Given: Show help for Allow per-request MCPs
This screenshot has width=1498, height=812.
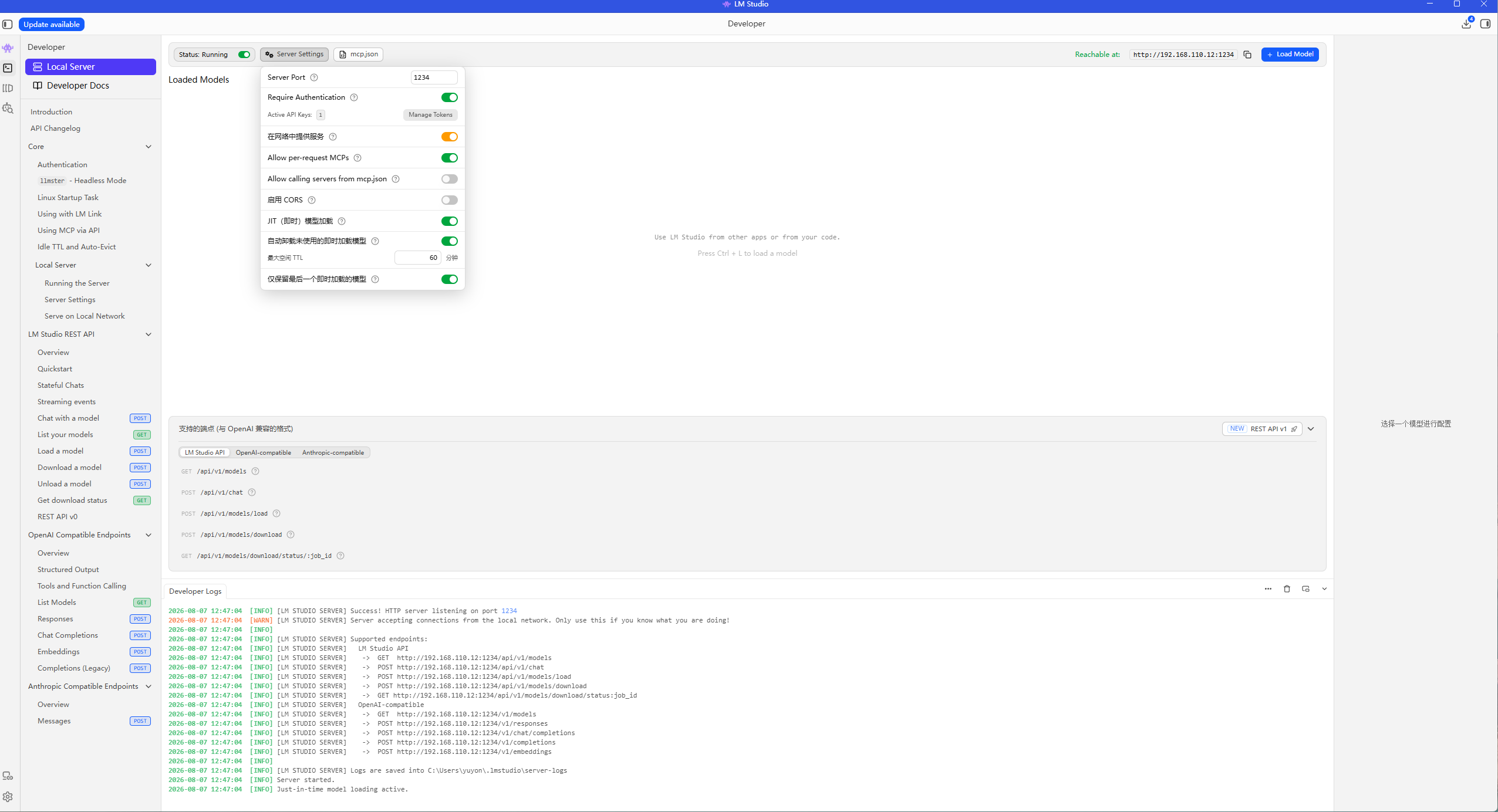Looking at the screenshot, I should pos(357,158).
